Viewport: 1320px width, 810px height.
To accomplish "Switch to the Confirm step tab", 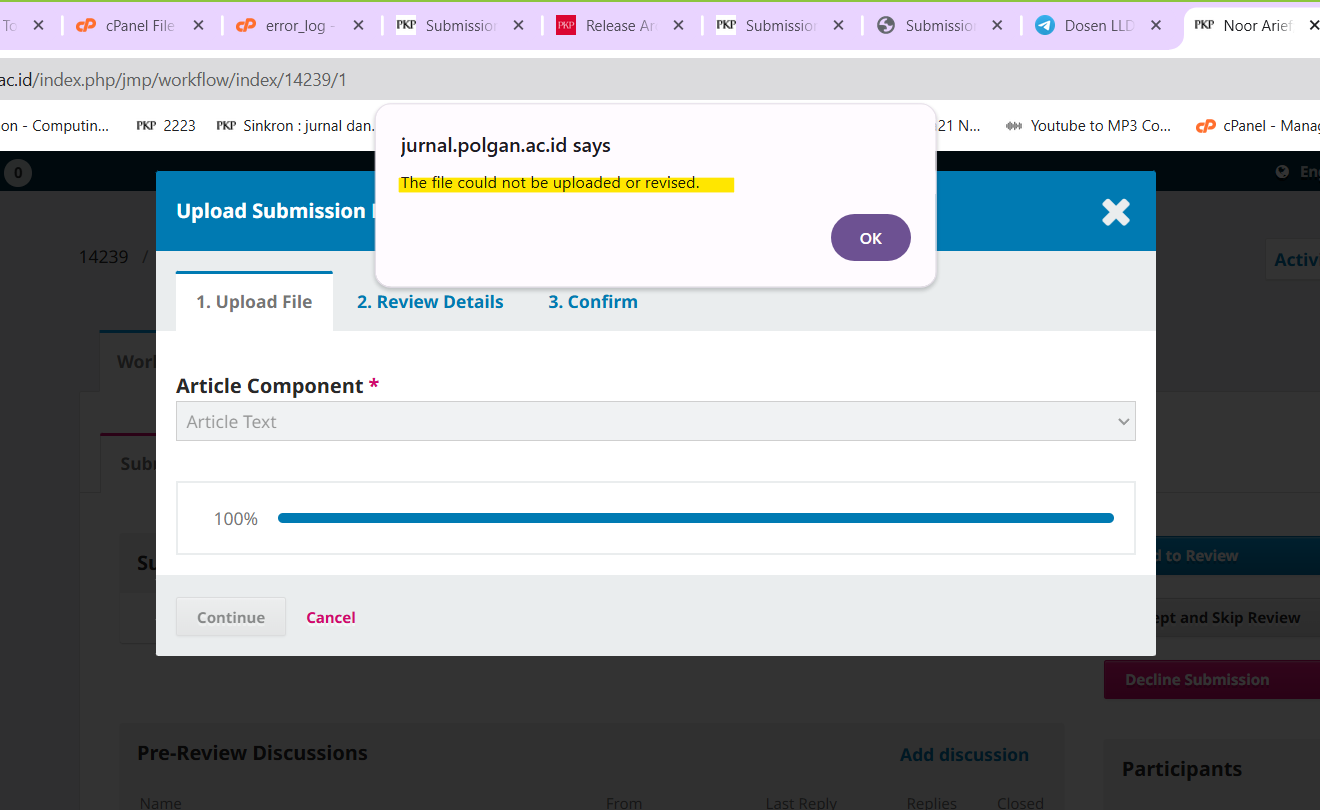I will pos(592,302).
